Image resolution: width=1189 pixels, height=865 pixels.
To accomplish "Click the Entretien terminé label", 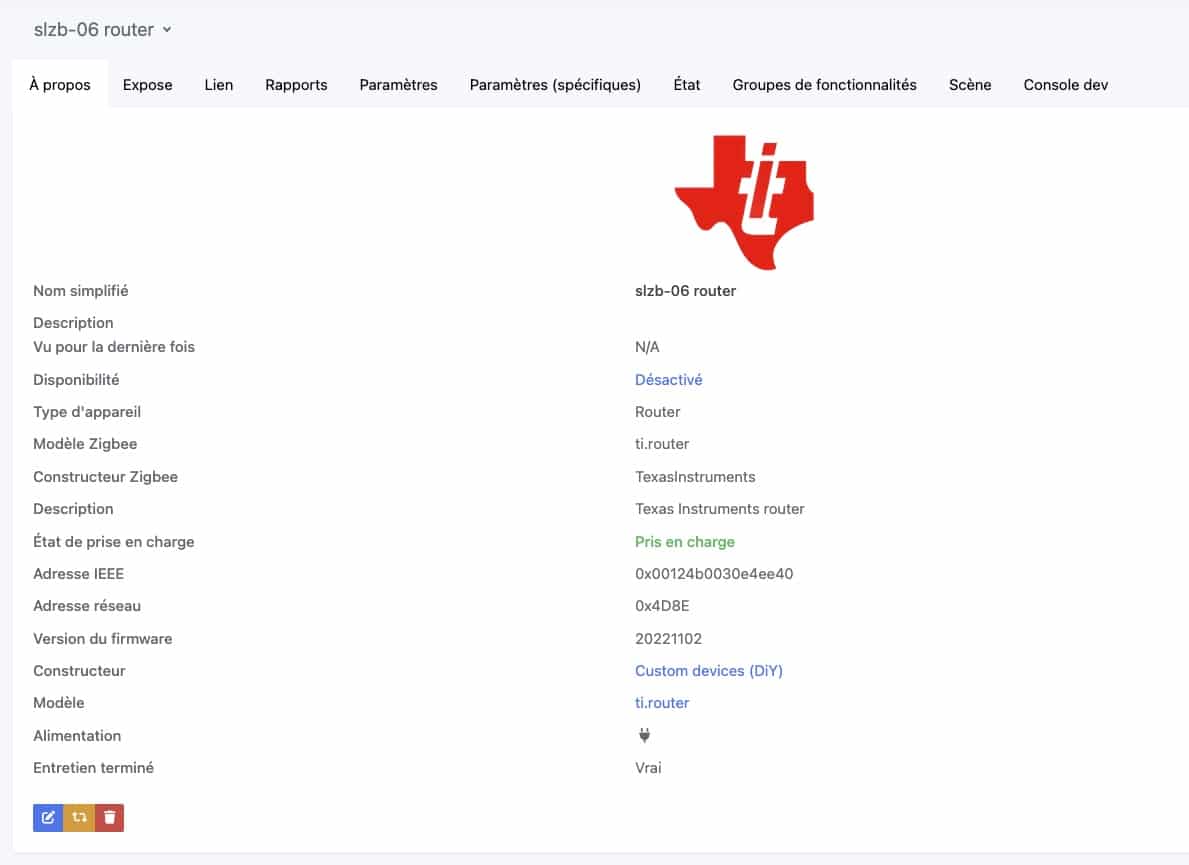I will [93, 768].
